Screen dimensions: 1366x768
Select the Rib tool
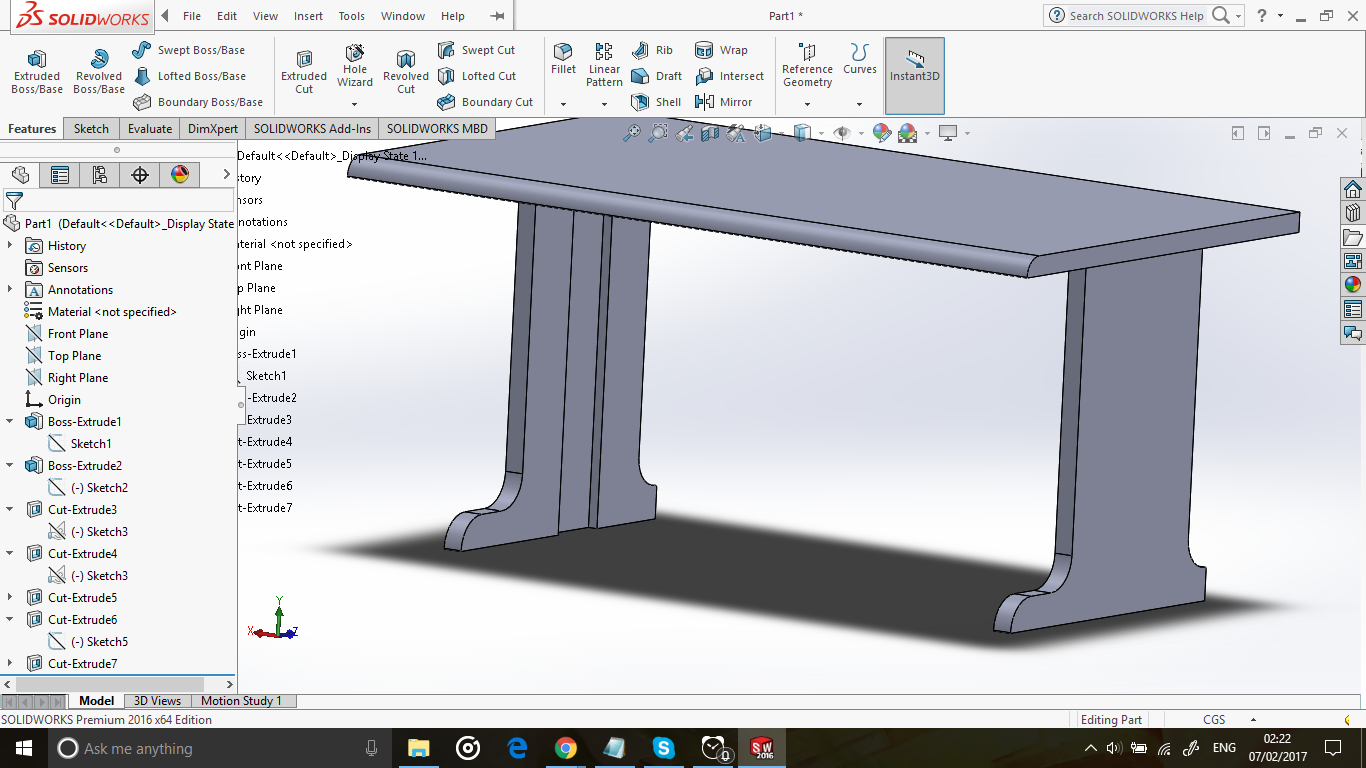[652, 50]
